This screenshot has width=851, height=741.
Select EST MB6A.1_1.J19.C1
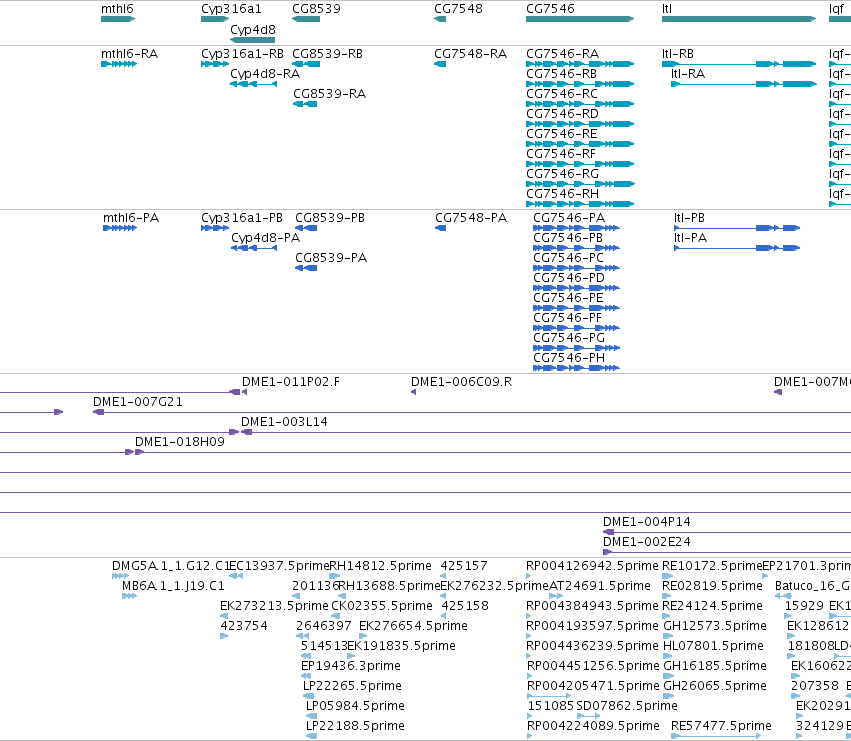[x=129, y=596]
